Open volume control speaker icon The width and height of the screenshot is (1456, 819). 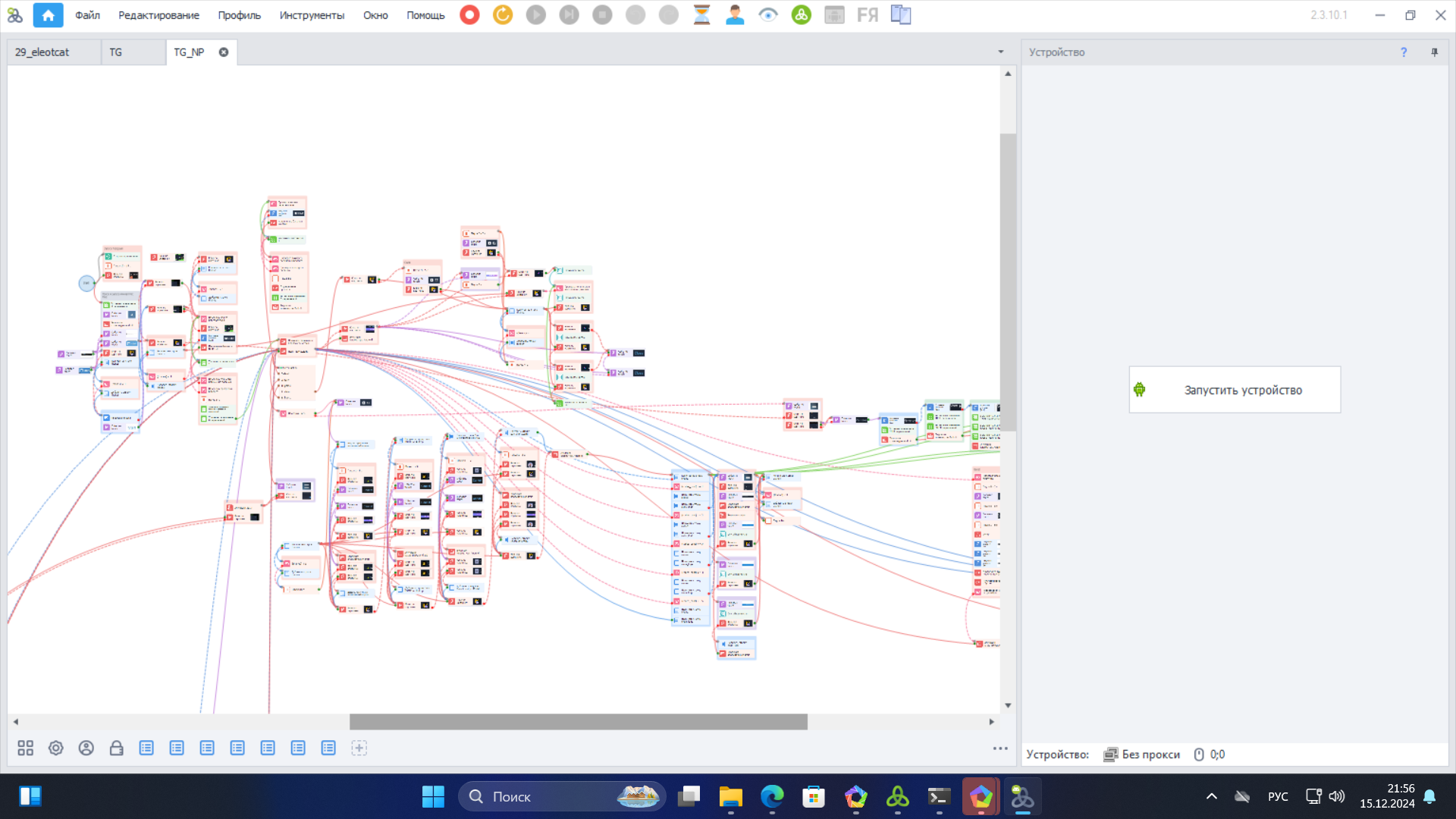[x=1337, y=797]
